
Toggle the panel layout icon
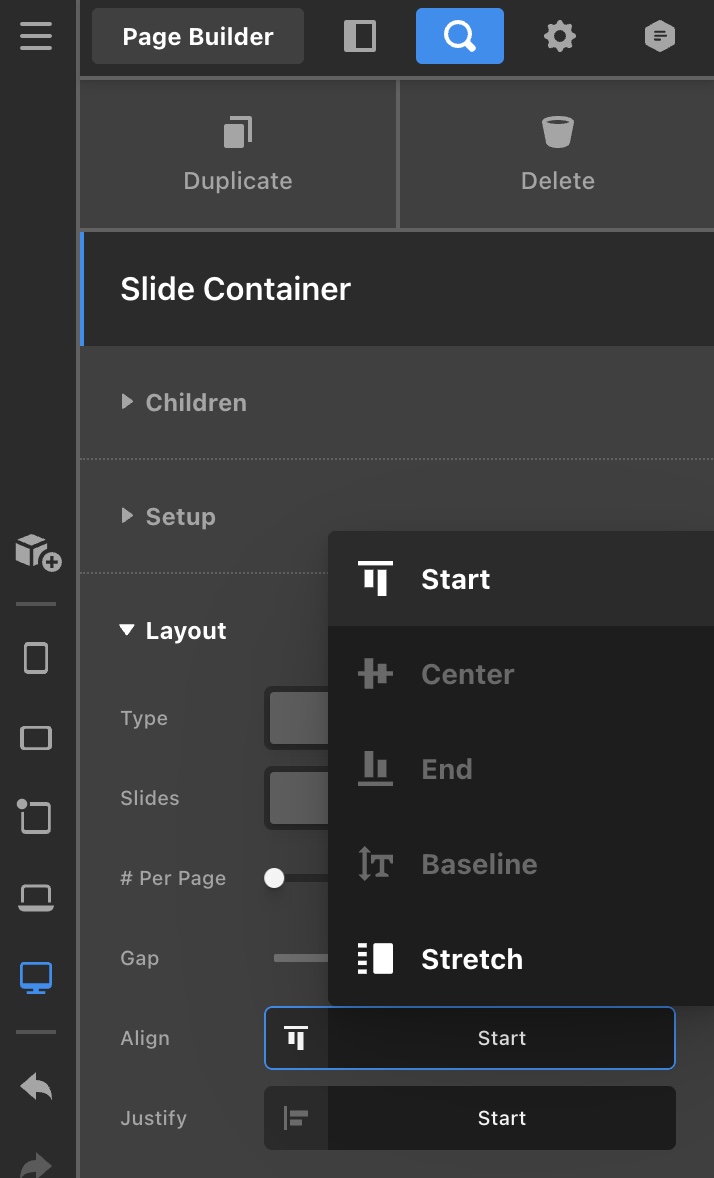tap(359, 37)
